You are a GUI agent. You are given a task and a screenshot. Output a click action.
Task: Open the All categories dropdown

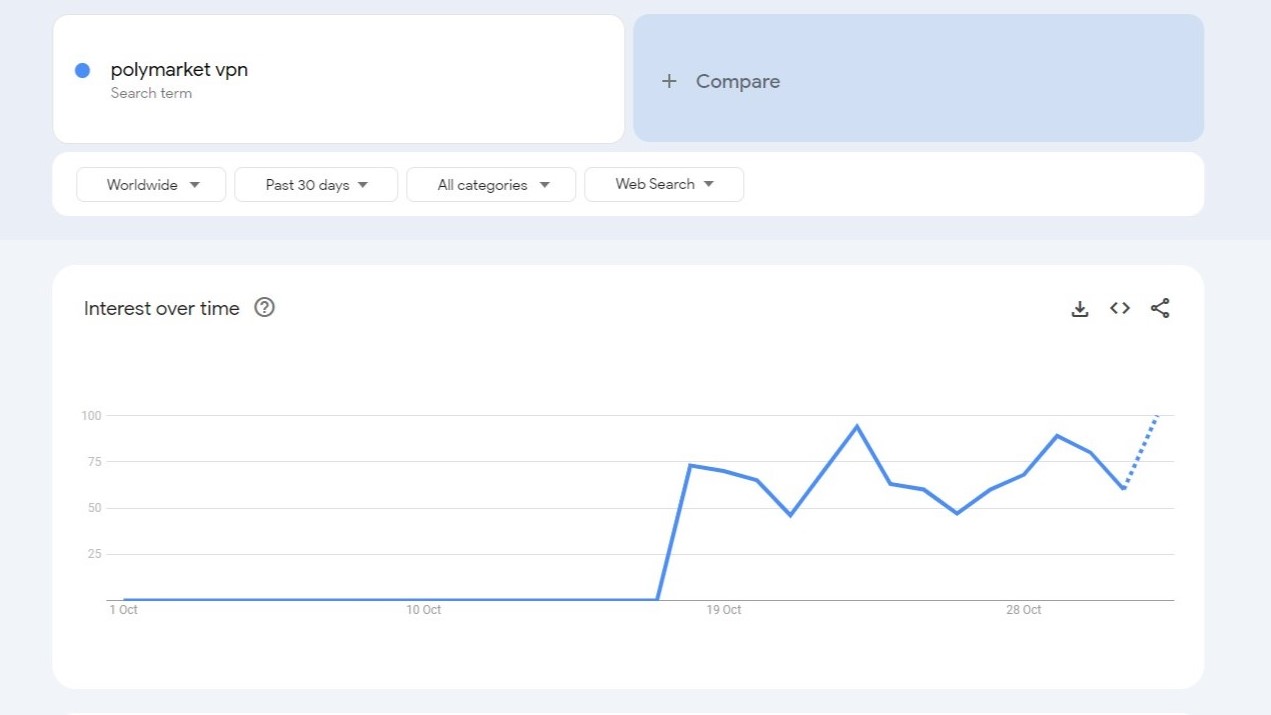click(x=491, y=185)
